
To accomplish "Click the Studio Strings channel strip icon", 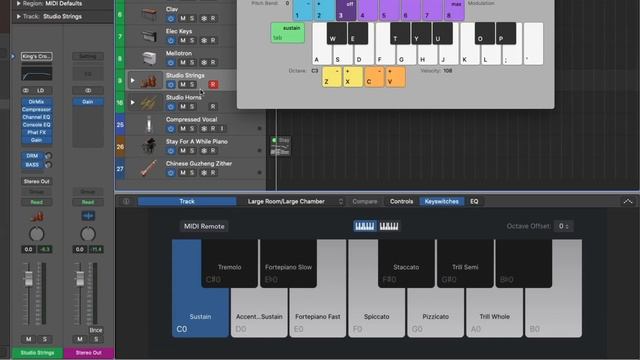I will click(x=37, y=216).
